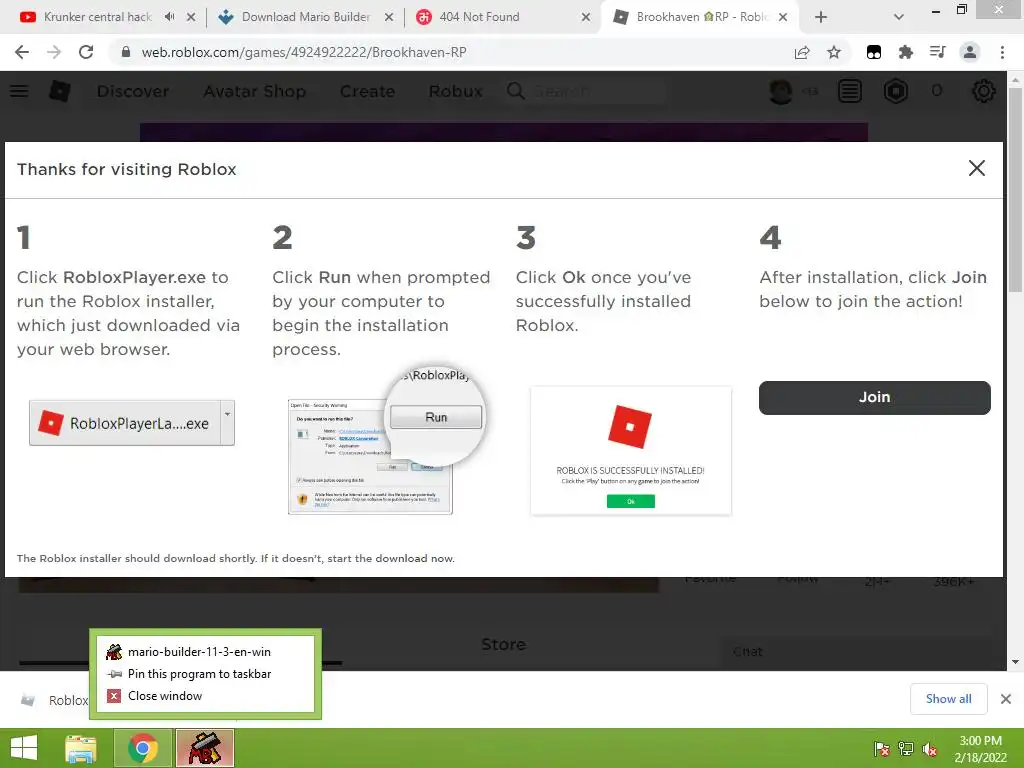This screenshot has height=768, width=1024.
Task: Share this page using the share icon
Action: [802, 52]
